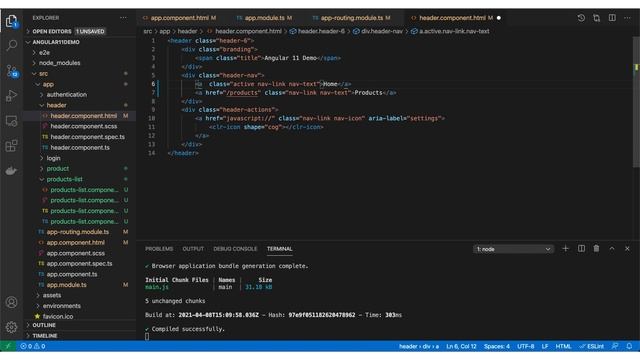Open the Debug Console panel tab

point(235,249)
